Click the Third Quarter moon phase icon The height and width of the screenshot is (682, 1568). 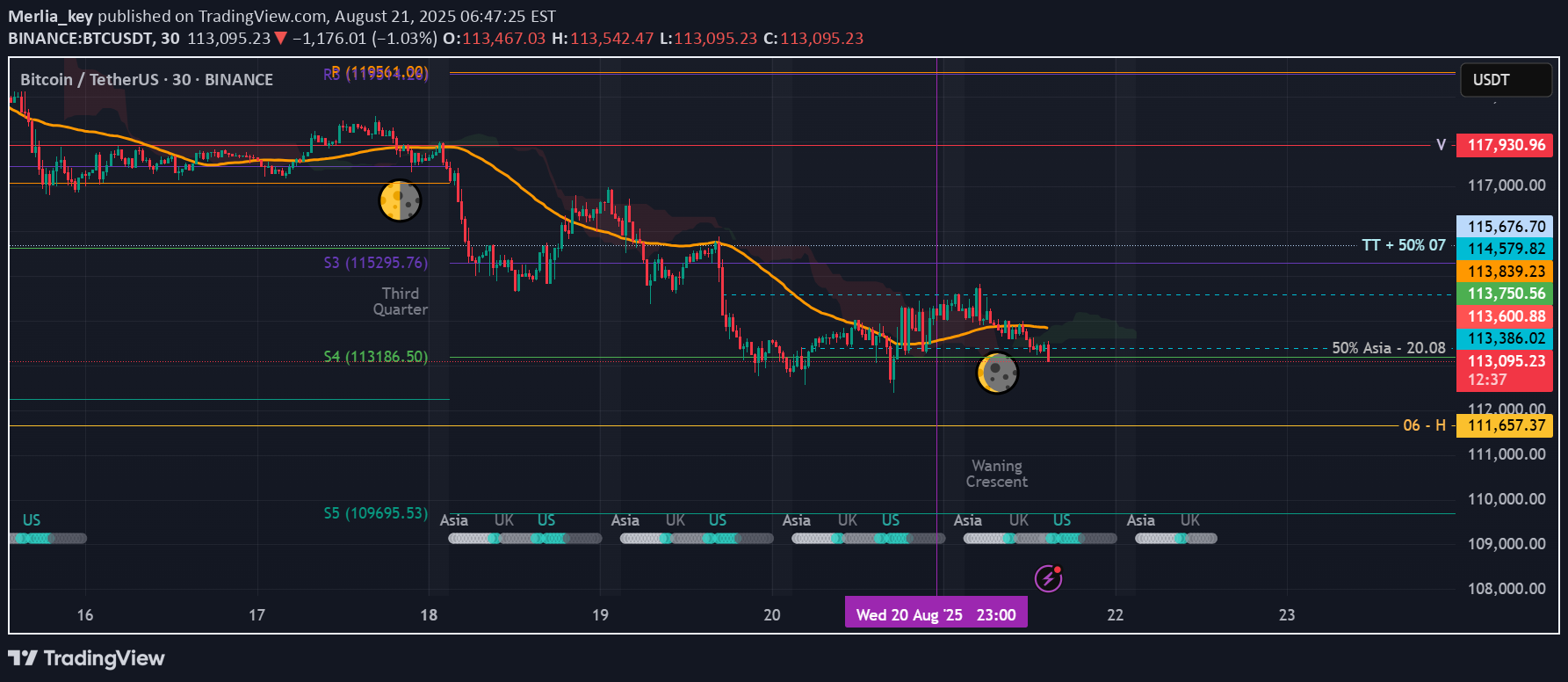(400, 200)
